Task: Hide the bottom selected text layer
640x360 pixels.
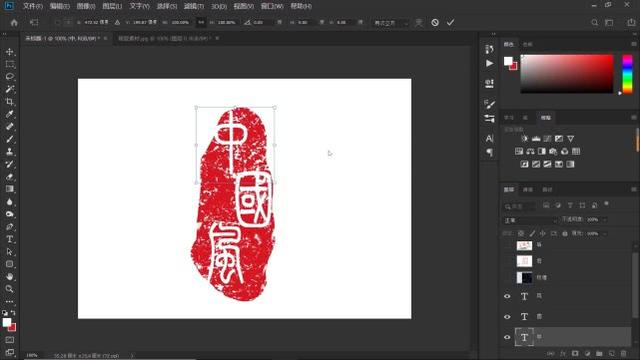Action: pos(507,337)
